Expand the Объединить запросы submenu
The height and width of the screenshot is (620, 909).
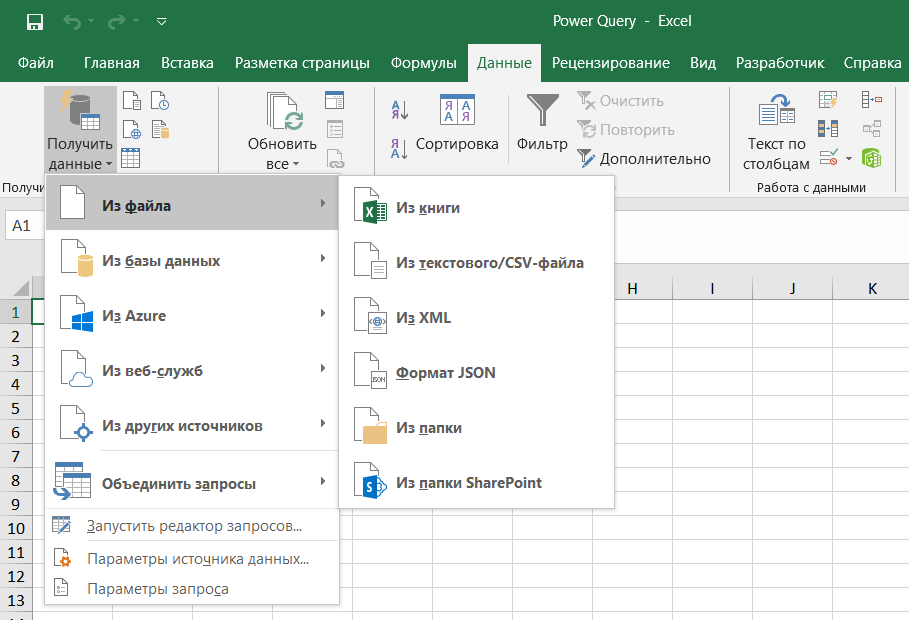(x=192, y=481)
